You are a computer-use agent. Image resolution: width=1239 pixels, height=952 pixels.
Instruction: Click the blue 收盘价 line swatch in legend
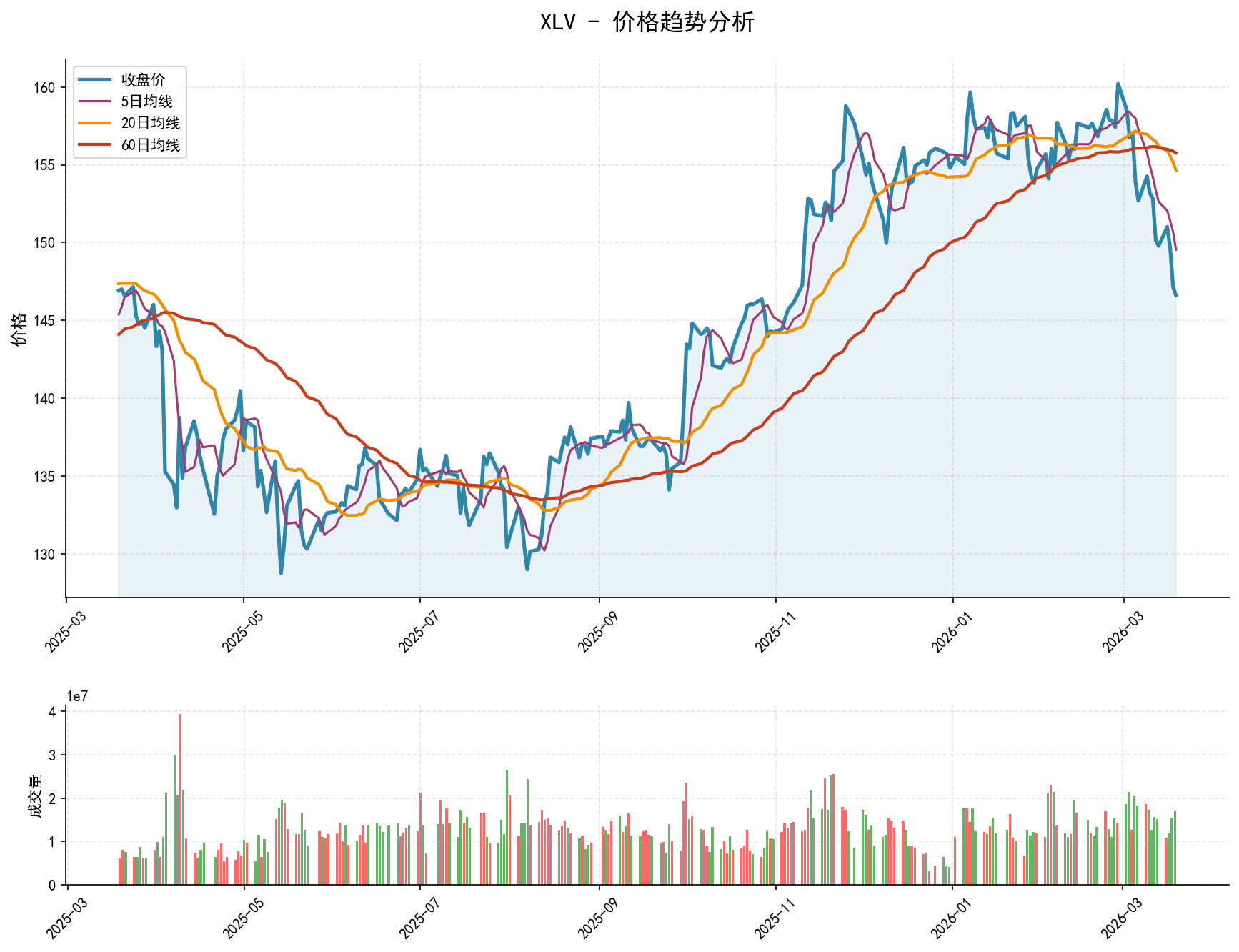(x=95, y=80)
